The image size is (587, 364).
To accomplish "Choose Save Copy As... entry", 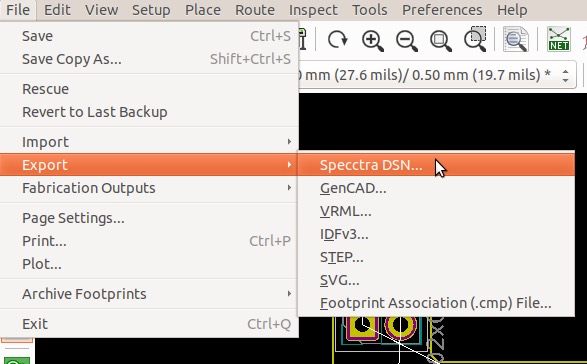I will (149, 59).
